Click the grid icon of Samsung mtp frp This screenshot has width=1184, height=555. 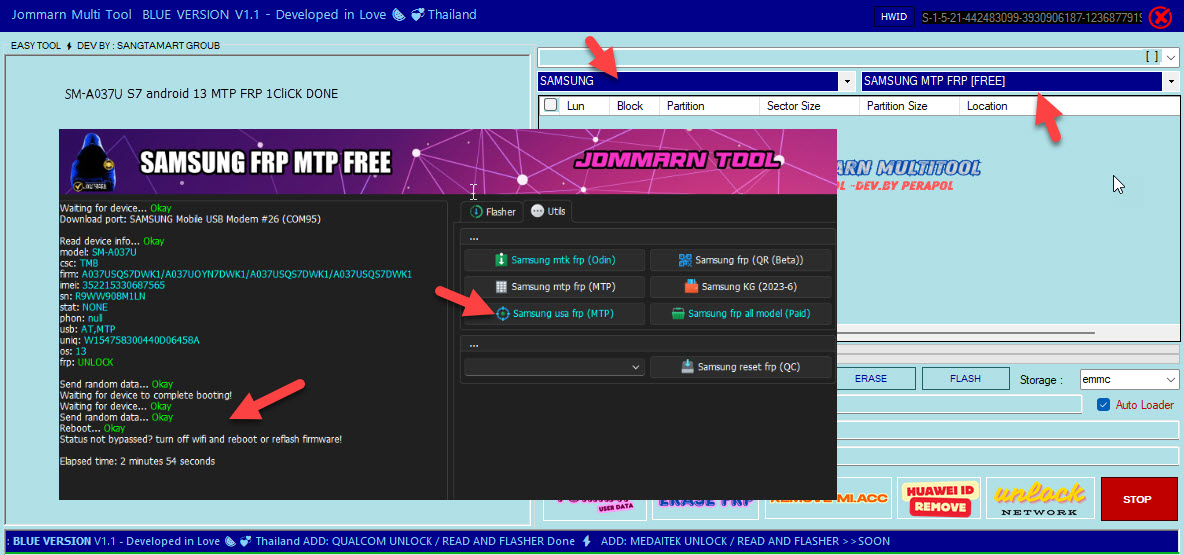[x=501, y=287]
